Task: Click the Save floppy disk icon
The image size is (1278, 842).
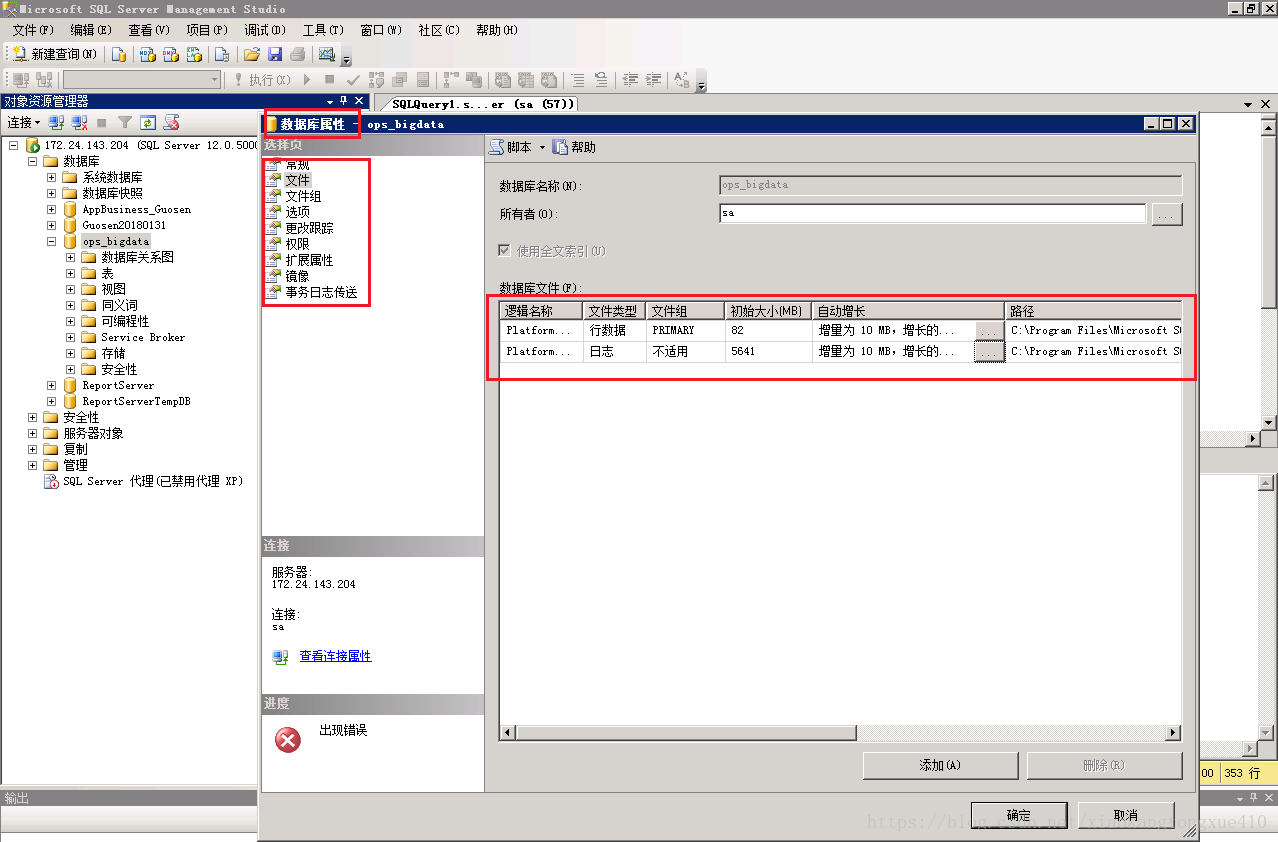Action: click(x=274, y=54)
